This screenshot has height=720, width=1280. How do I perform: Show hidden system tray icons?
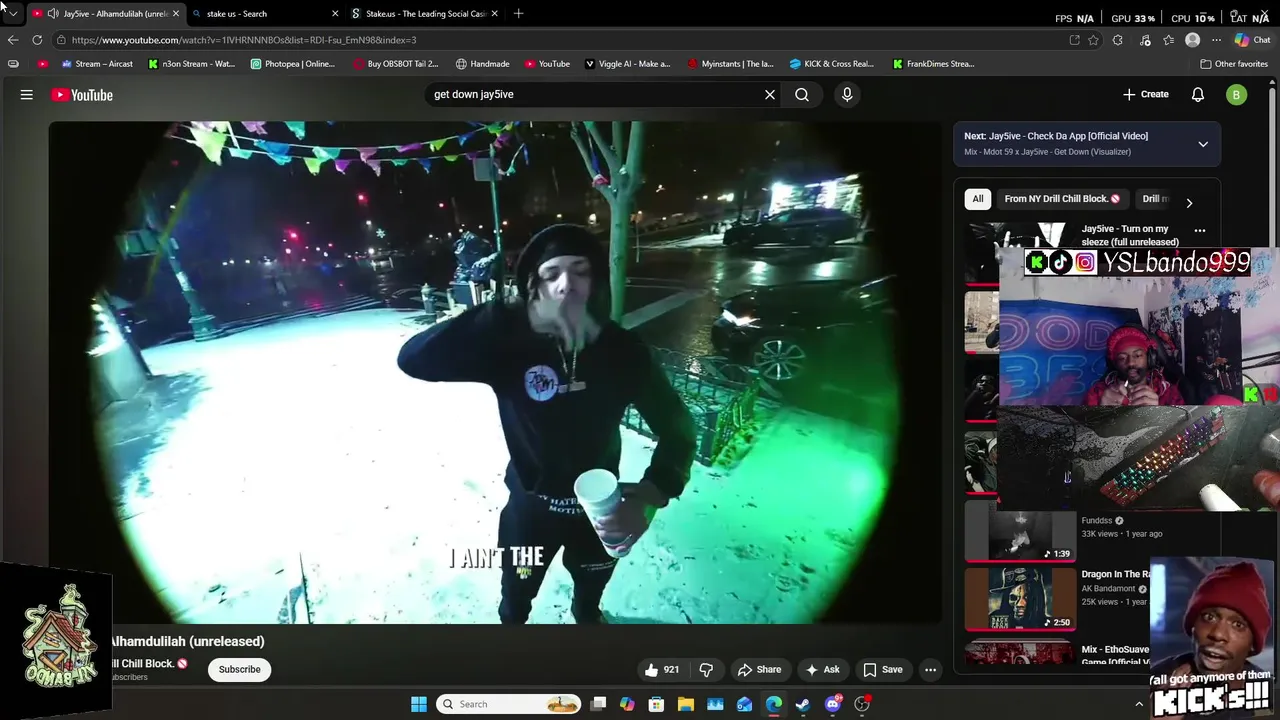(1138, 704)
